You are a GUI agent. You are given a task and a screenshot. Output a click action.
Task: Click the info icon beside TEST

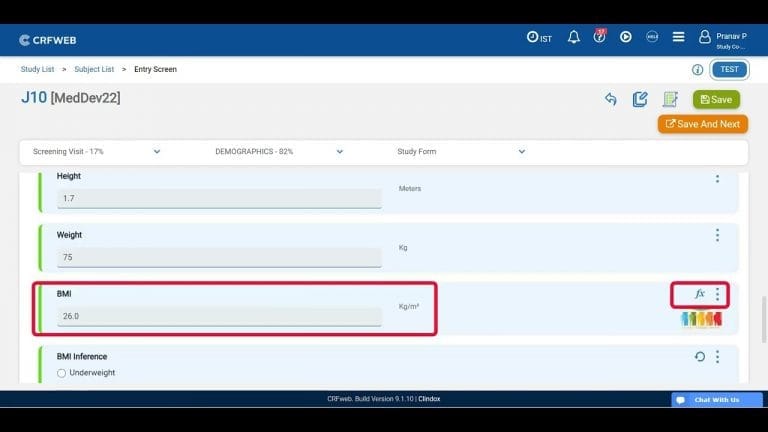(697, 70)
